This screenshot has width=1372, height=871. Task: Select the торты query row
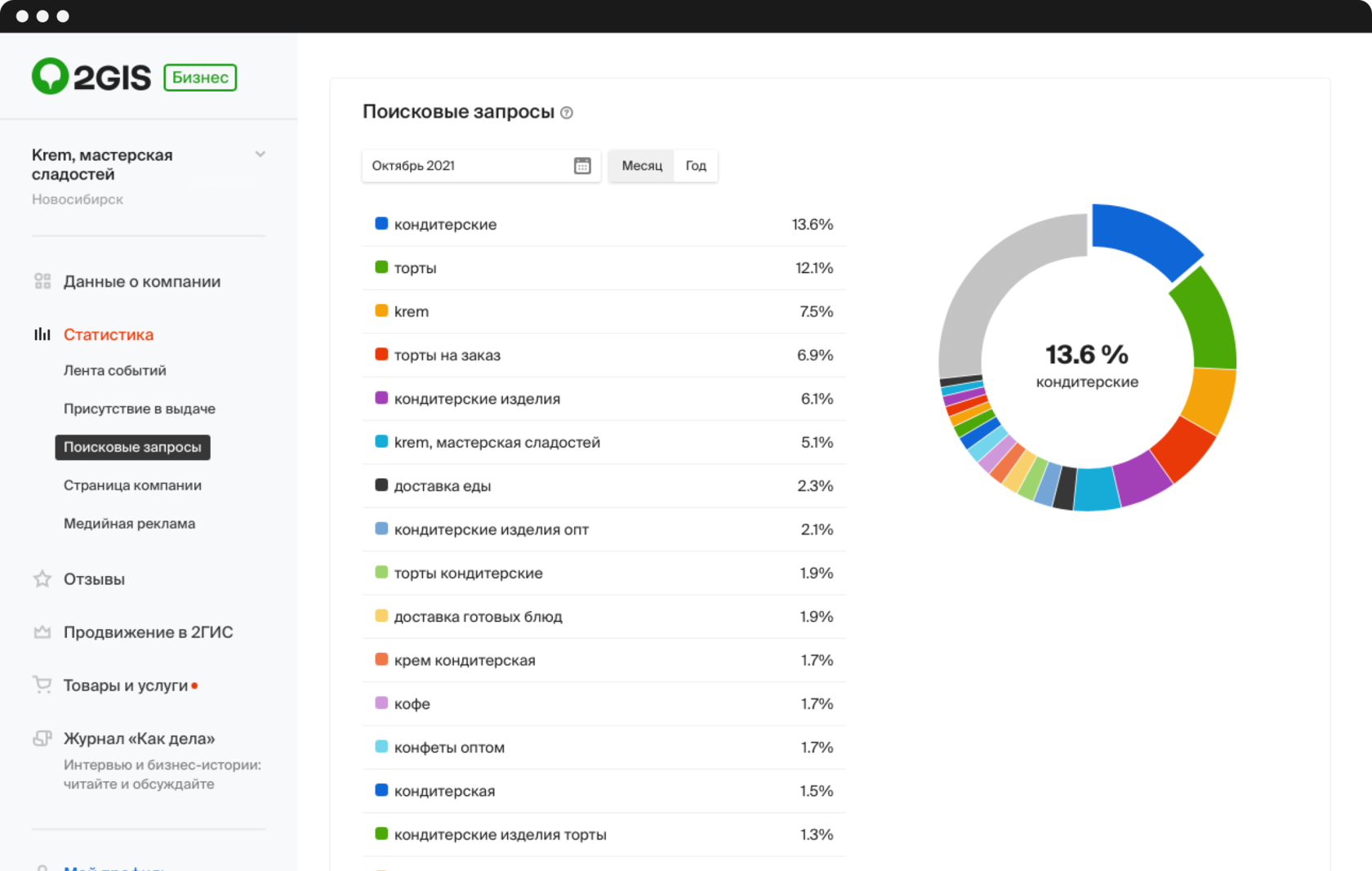click(x=604, y=268)
